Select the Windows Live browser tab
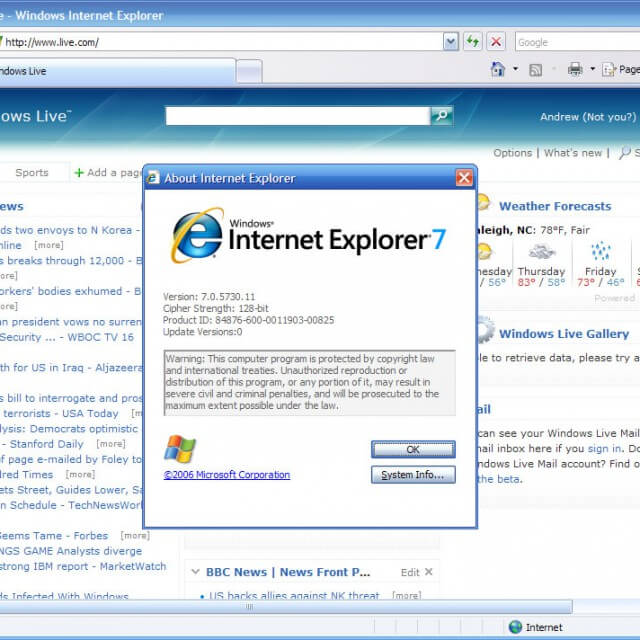The height and width of the screenshot is (640, 640). click(117, 71)
